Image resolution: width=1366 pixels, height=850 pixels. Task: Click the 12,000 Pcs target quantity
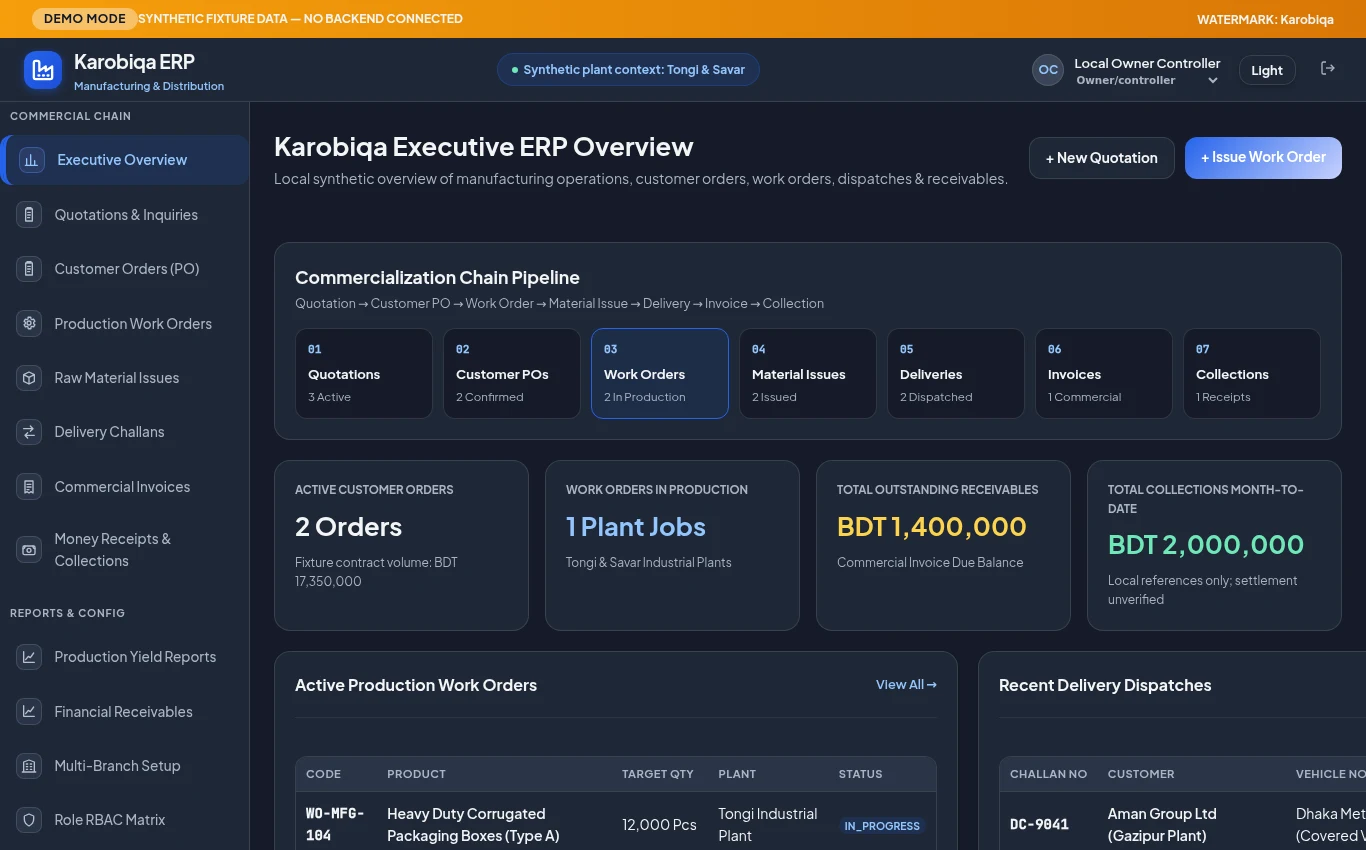[x=659, y=825]
